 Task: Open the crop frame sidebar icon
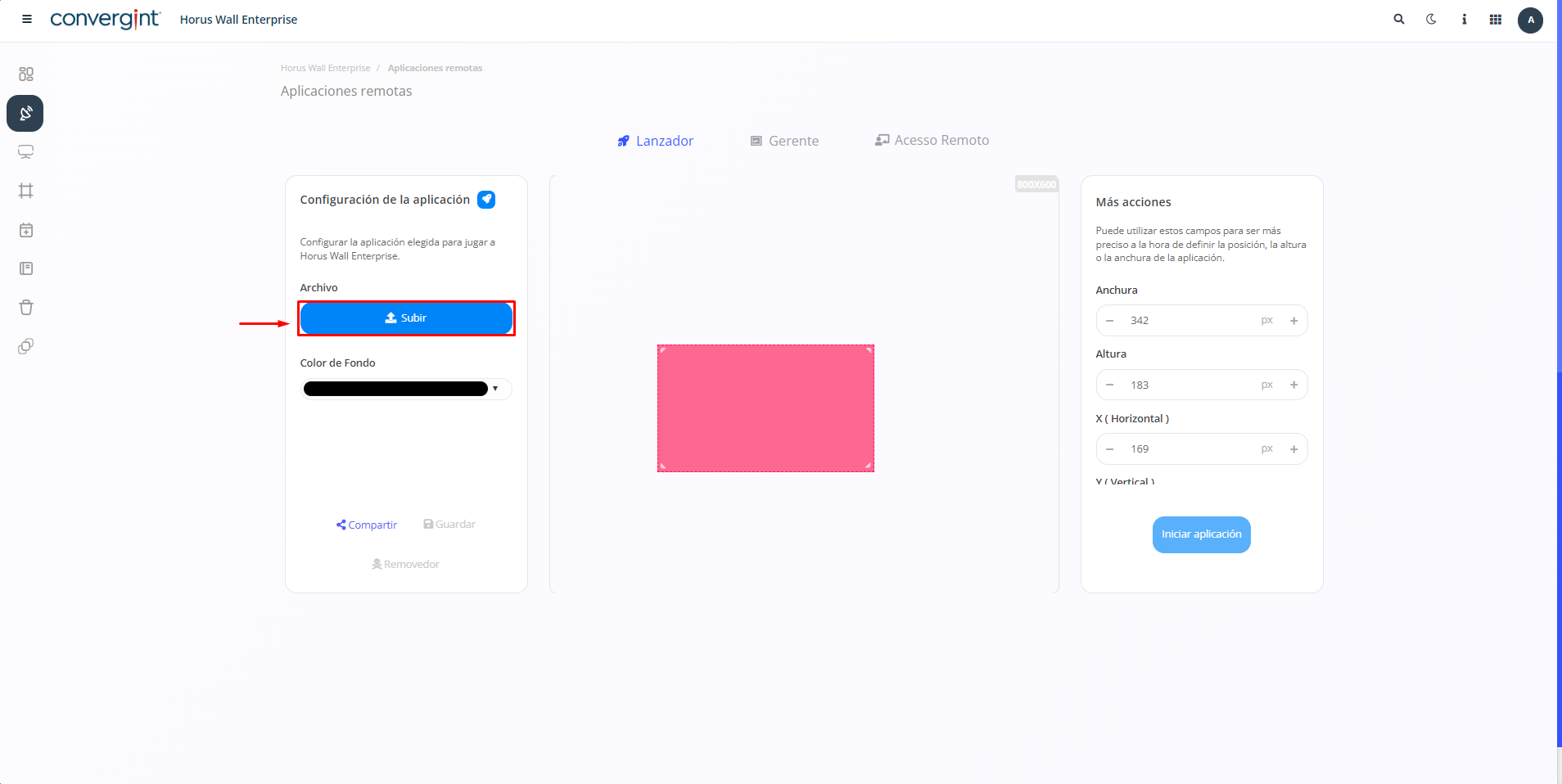pyautogui.click(x=26, y=191)
